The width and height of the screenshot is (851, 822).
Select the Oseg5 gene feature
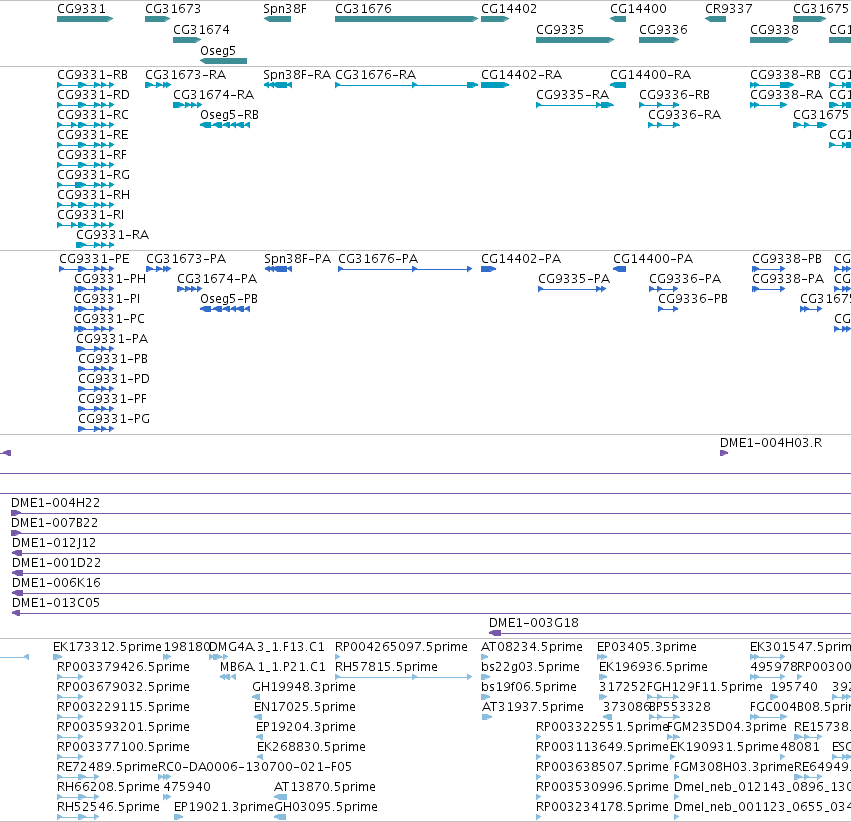pyautogui.click(x=223, y=61)
